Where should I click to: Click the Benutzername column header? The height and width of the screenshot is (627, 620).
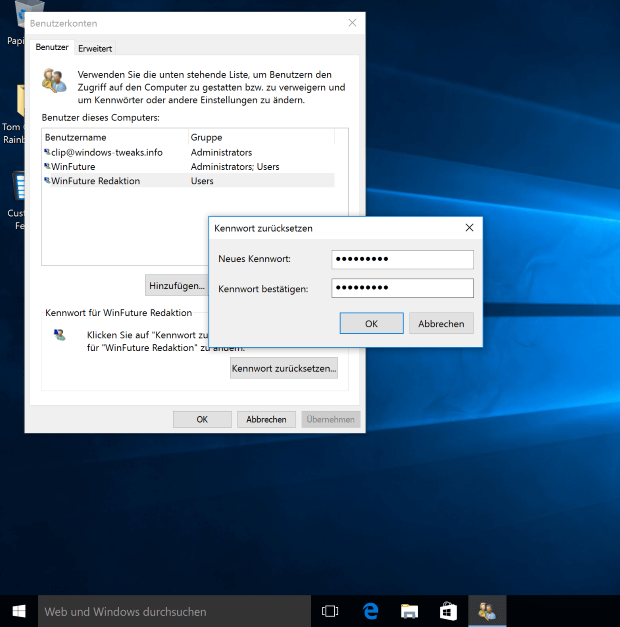(115, 137)
